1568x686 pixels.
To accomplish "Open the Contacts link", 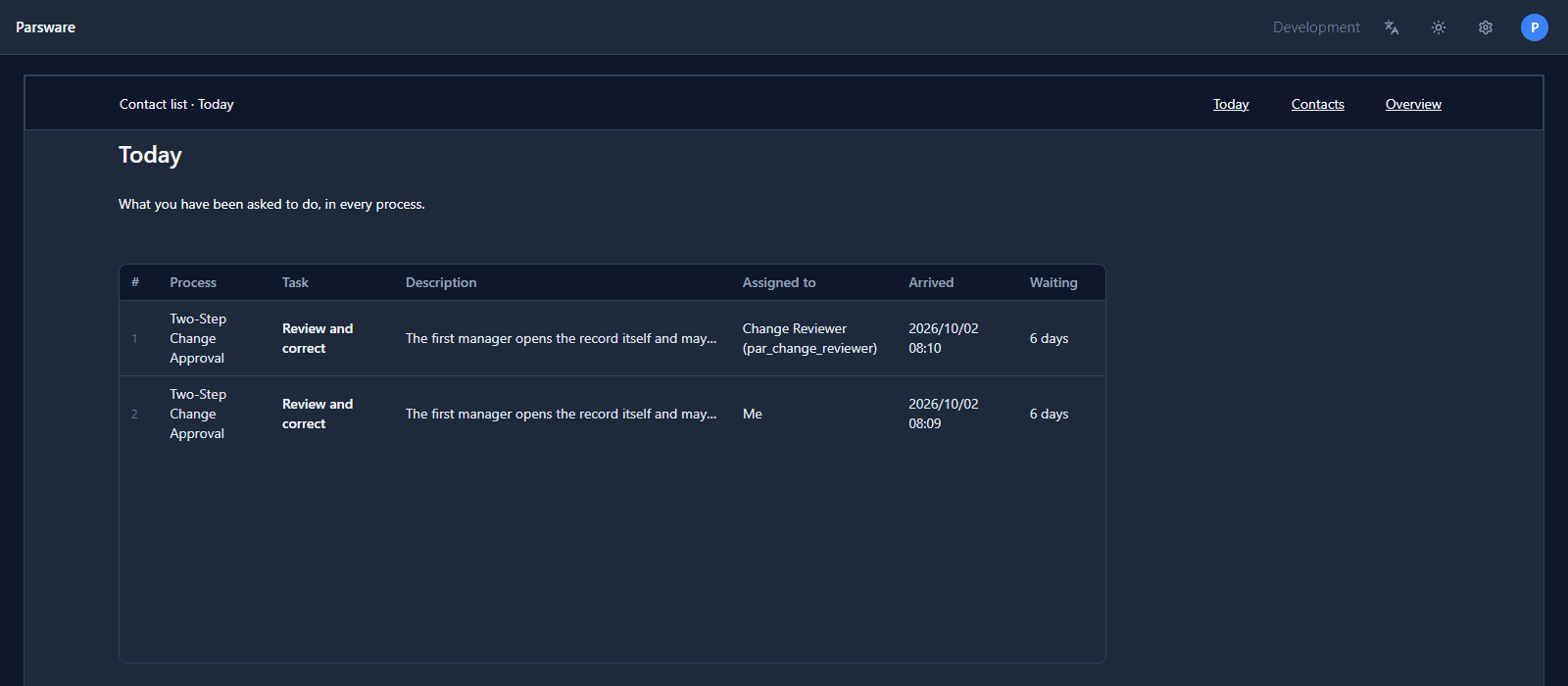I will tap(1317, 104).
